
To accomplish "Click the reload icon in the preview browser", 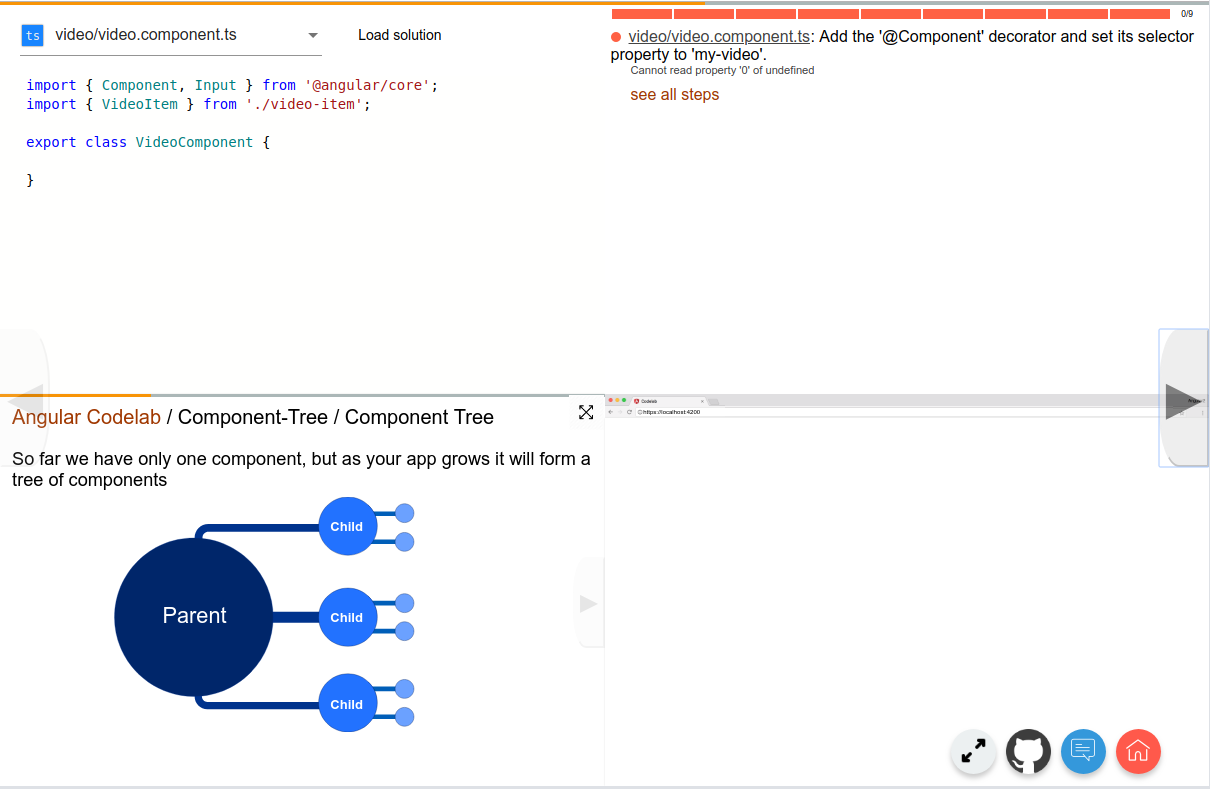I will tap(629, 412).
